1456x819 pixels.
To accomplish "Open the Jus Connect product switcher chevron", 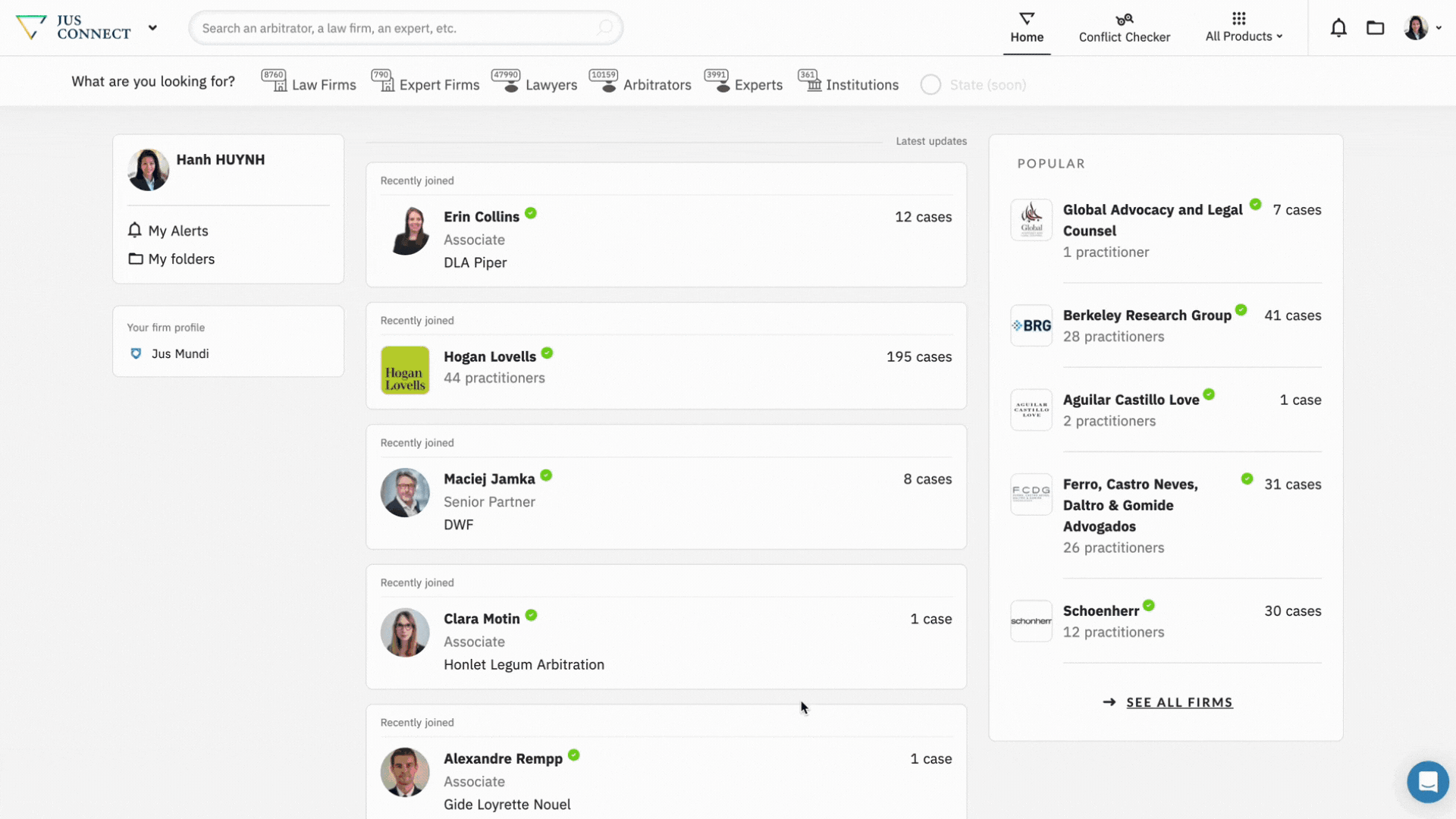I will (x=152, y=28).
